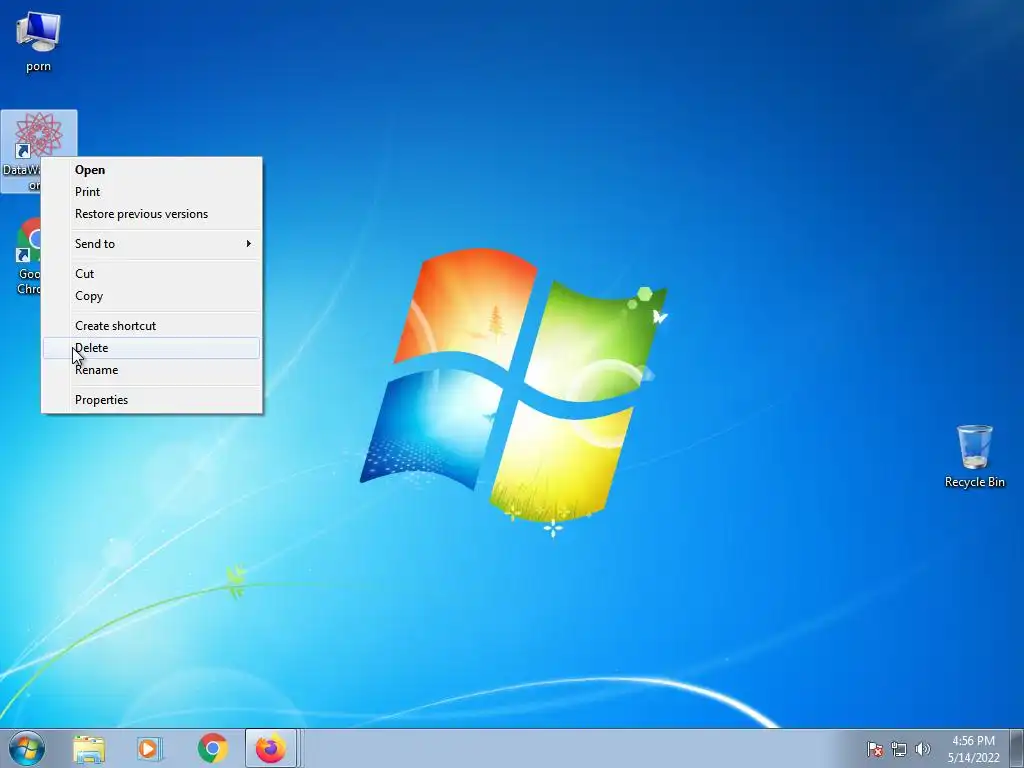Screen dimensions: 1024x768
Task: Click Delete in the context menu
Action: (x=152, y=348)
